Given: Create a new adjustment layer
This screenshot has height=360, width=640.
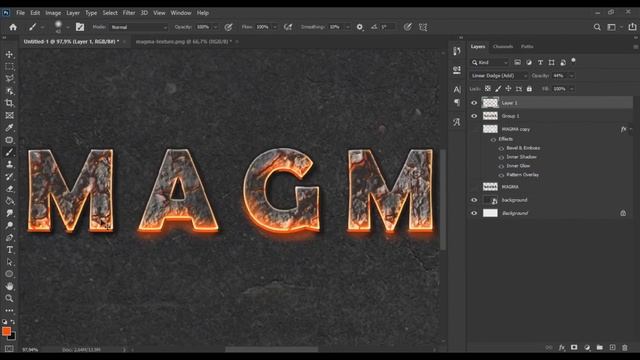Looking at the screenshot, I should 587,347.
